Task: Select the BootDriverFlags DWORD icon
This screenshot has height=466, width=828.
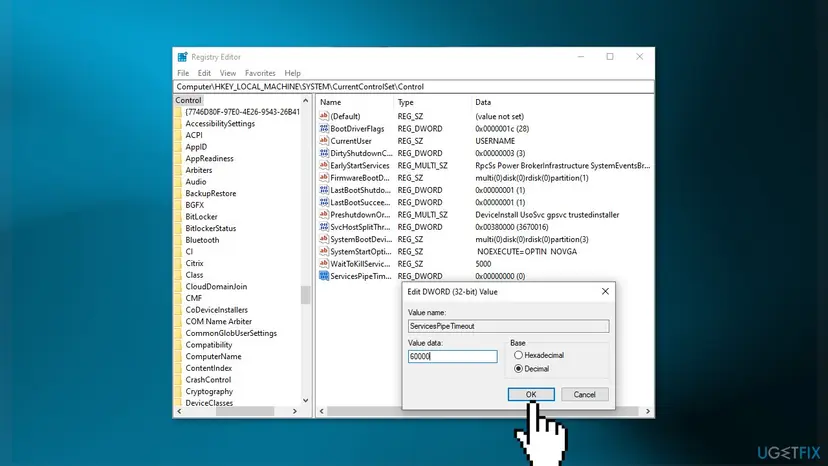Action: point(324,128)
